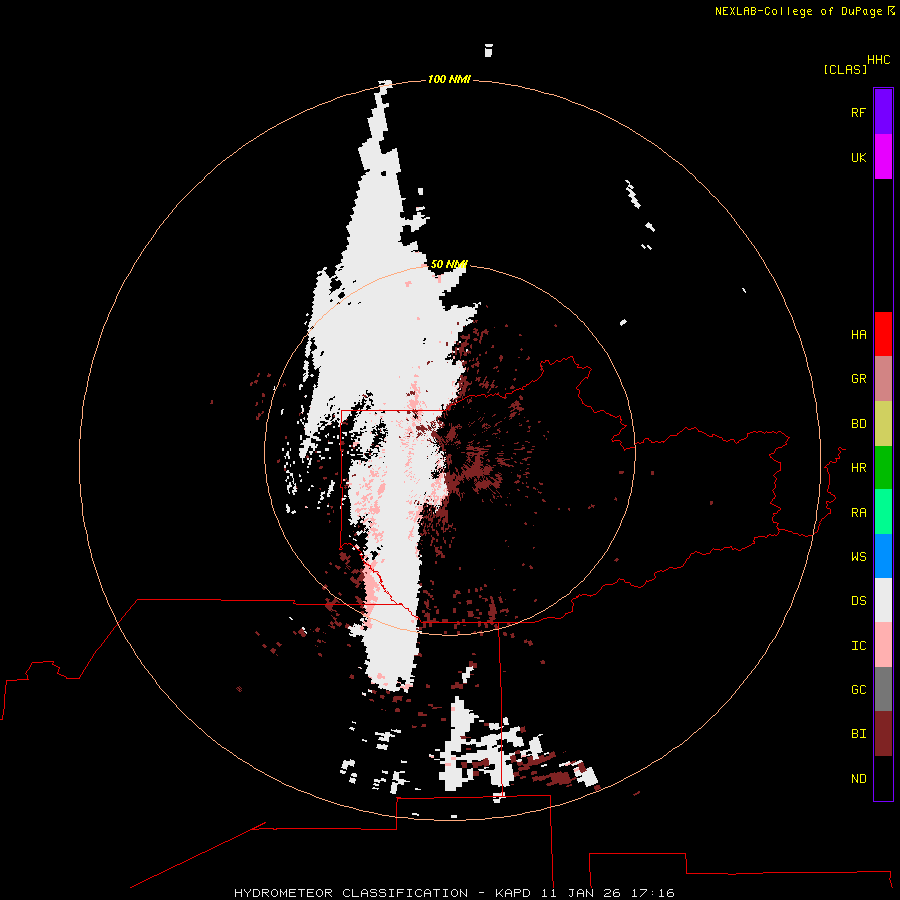The width and height of the screenshot is (900, 900).
Task: Click the GC legend label
Action: click(x=858, y=690)
